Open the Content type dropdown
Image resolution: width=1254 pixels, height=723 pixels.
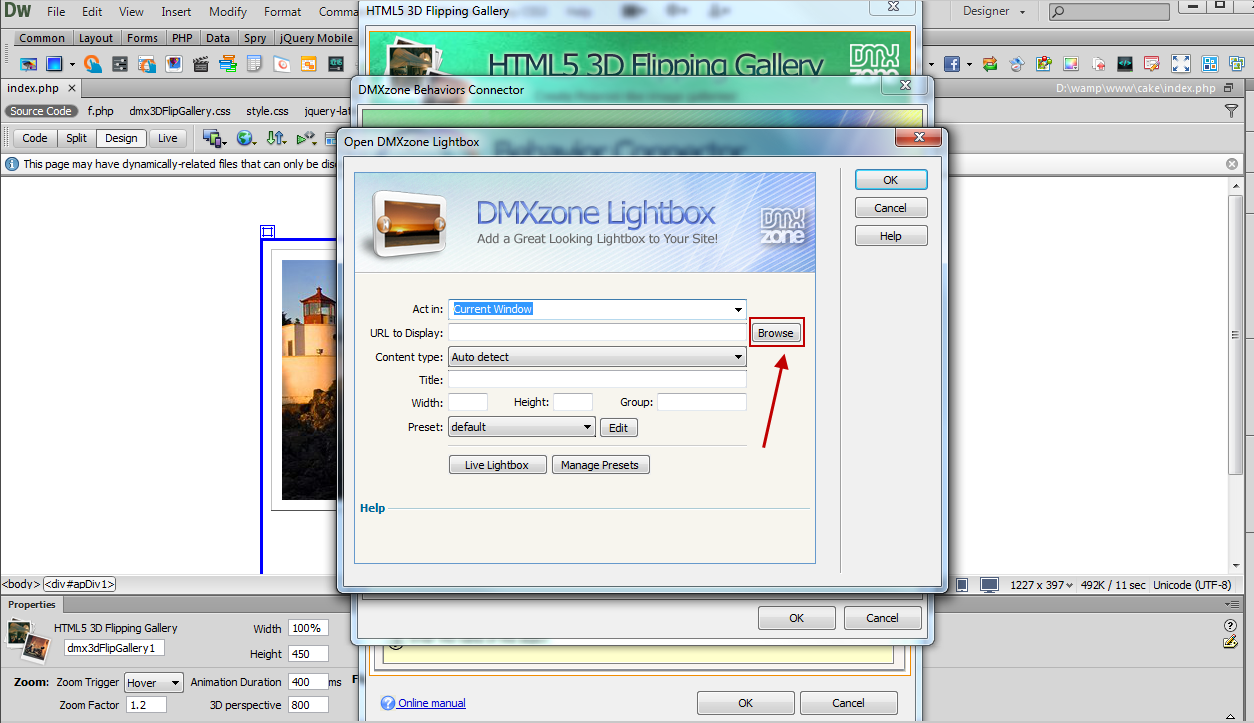tap(598, 357)
